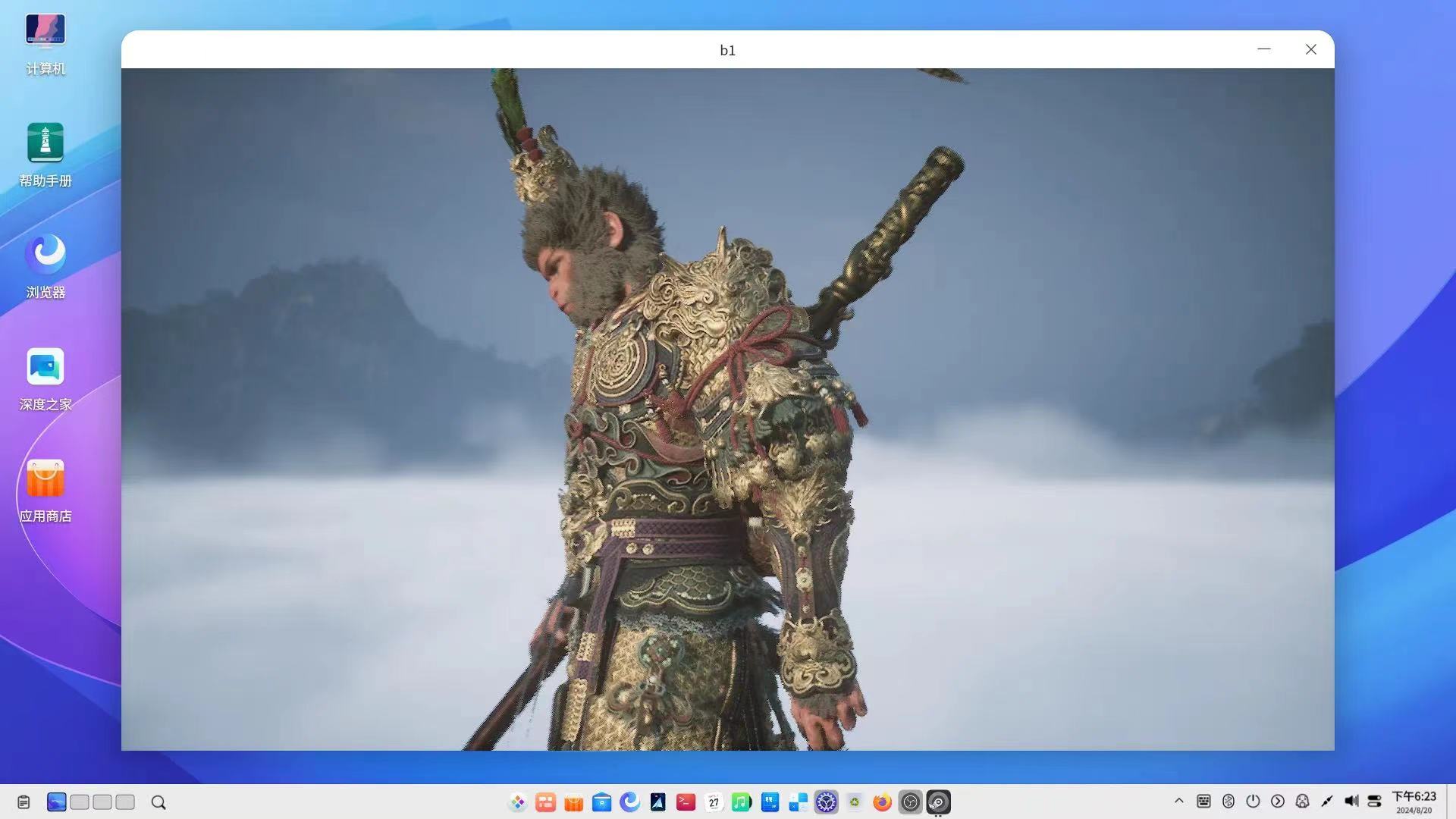This screenshot has width=1456, height=819.
Task: Switch to the second workspace in dock
Action: click(80, 802)
